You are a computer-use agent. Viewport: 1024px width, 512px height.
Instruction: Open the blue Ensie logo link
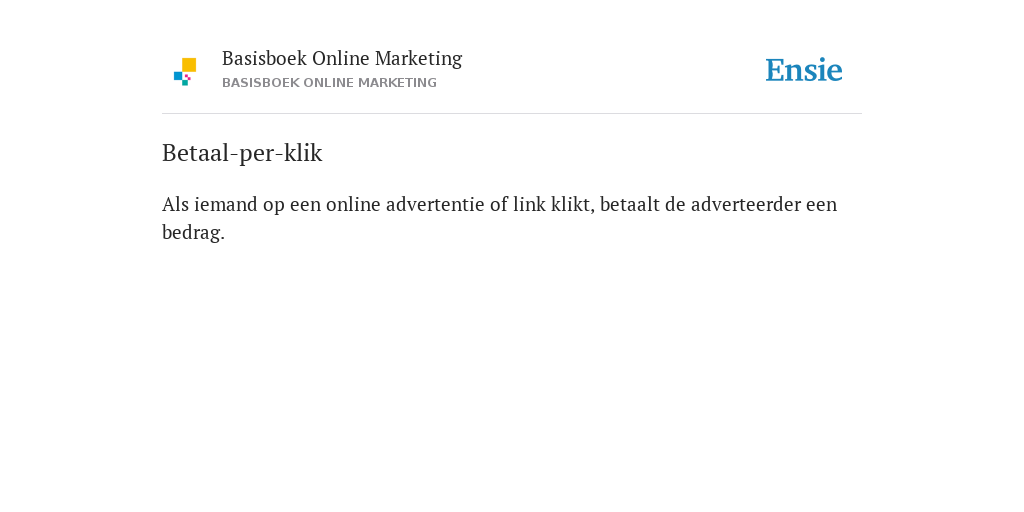[804, 70]
